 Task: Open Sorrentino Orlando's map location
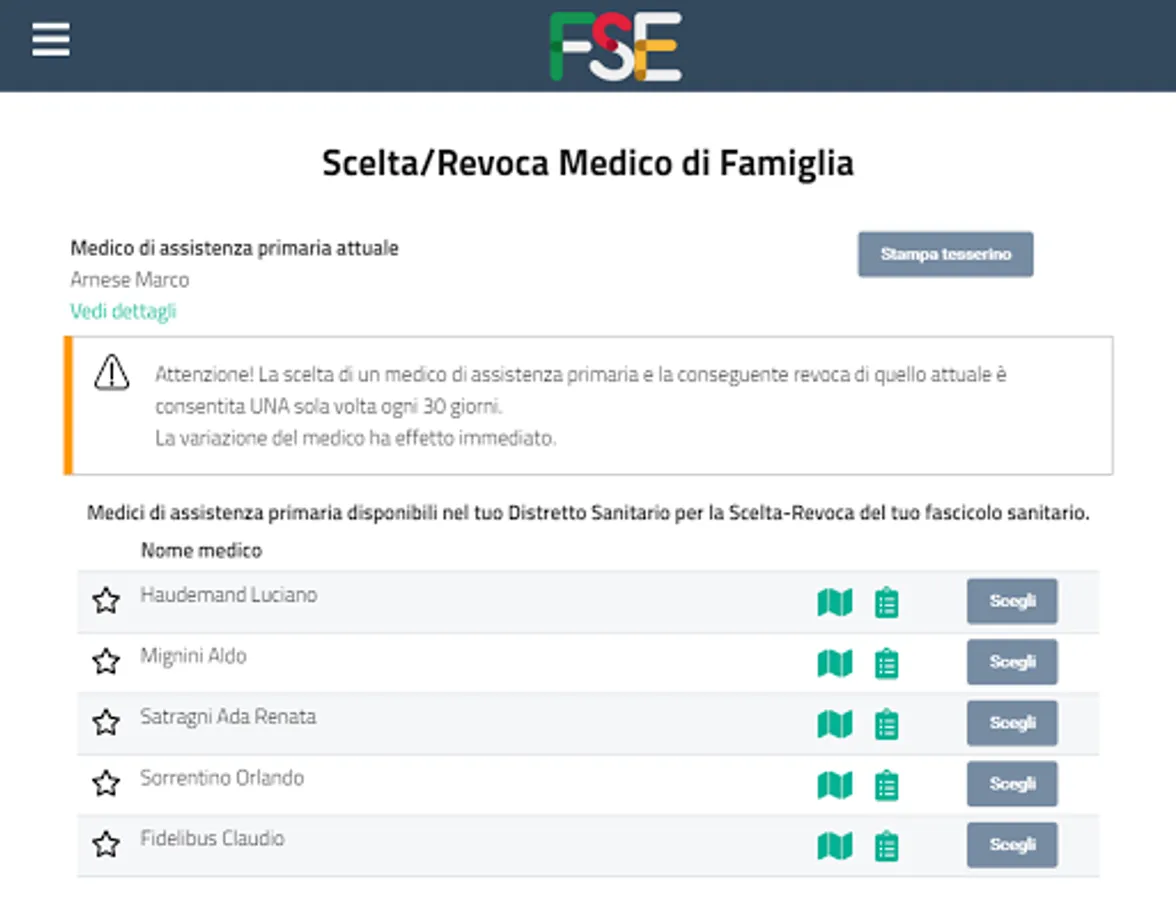835,785
